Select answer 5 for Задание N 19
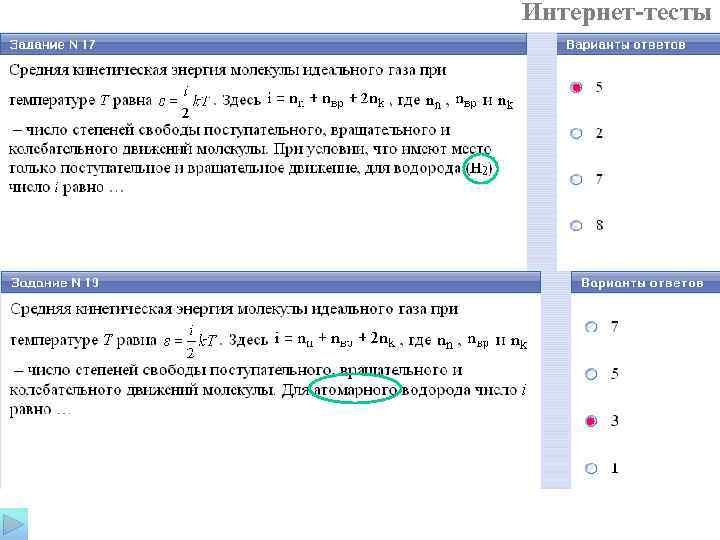Image resolution: width=720 pixels, height=540 pixels. point(591,374)
